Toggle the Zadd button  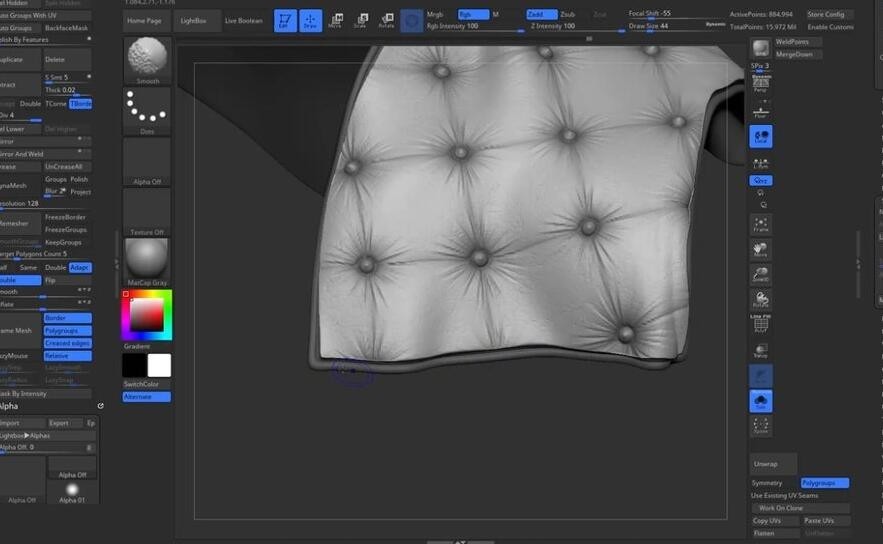(x=542, y=14)
